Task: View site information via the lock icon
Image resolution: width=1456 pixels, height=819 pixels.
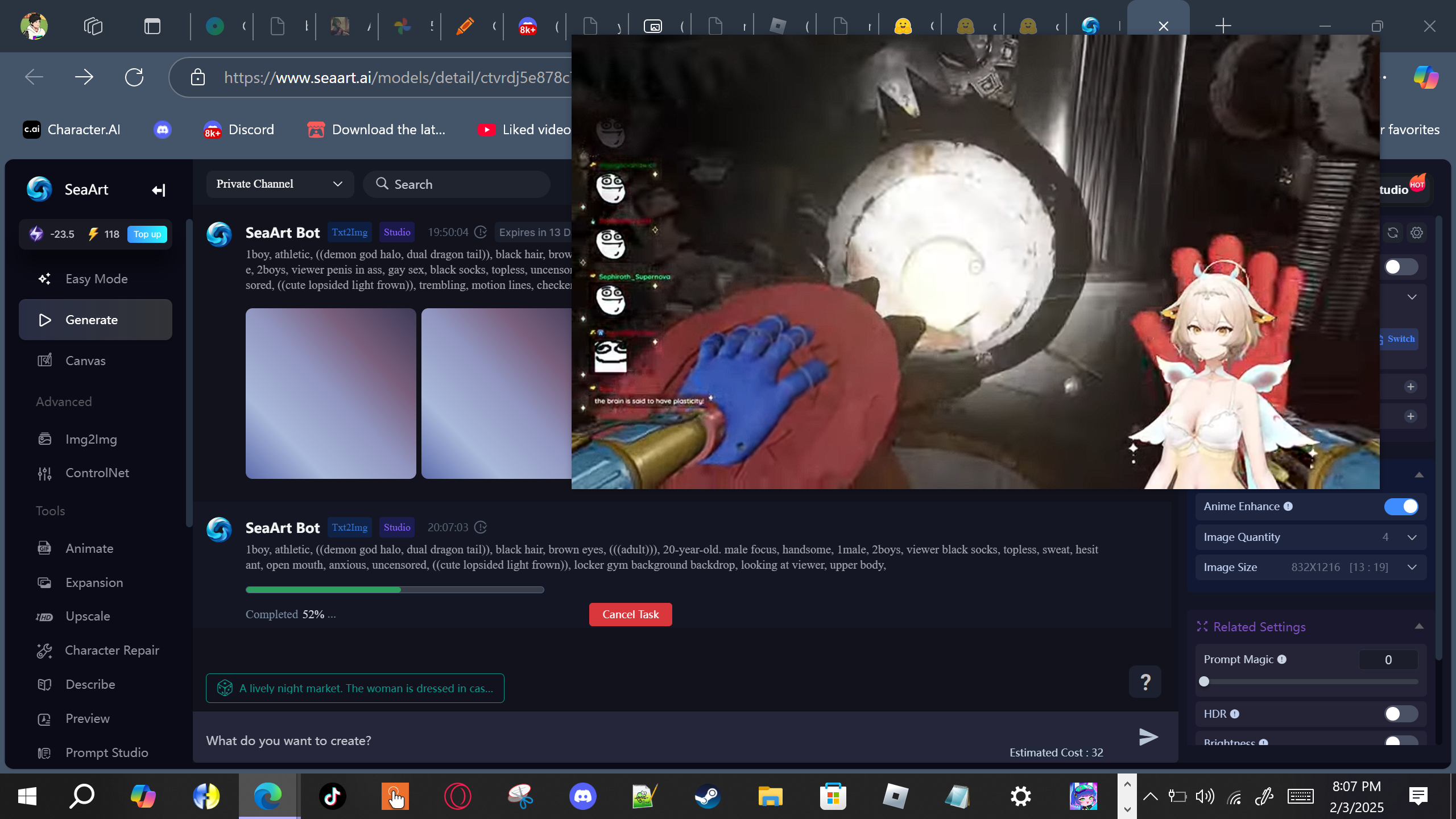Action: 197,77
